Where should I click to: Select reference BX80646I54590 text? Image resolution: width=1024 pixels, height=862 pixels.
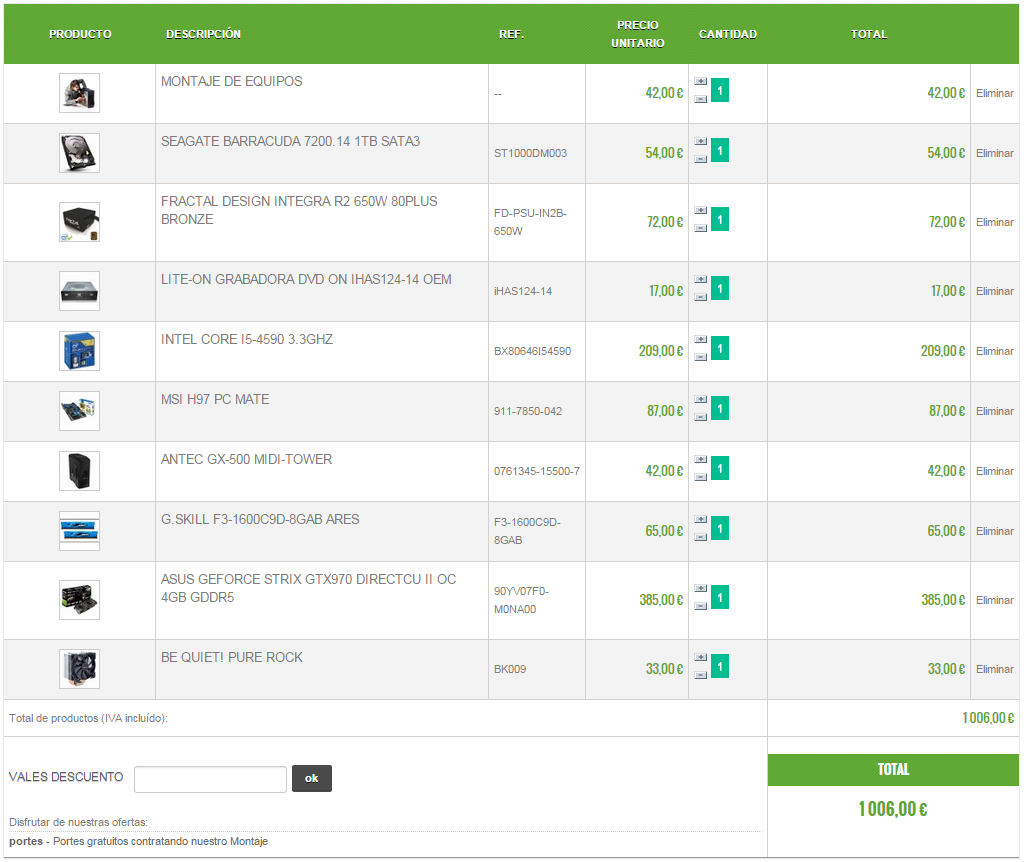coord(532,351)
